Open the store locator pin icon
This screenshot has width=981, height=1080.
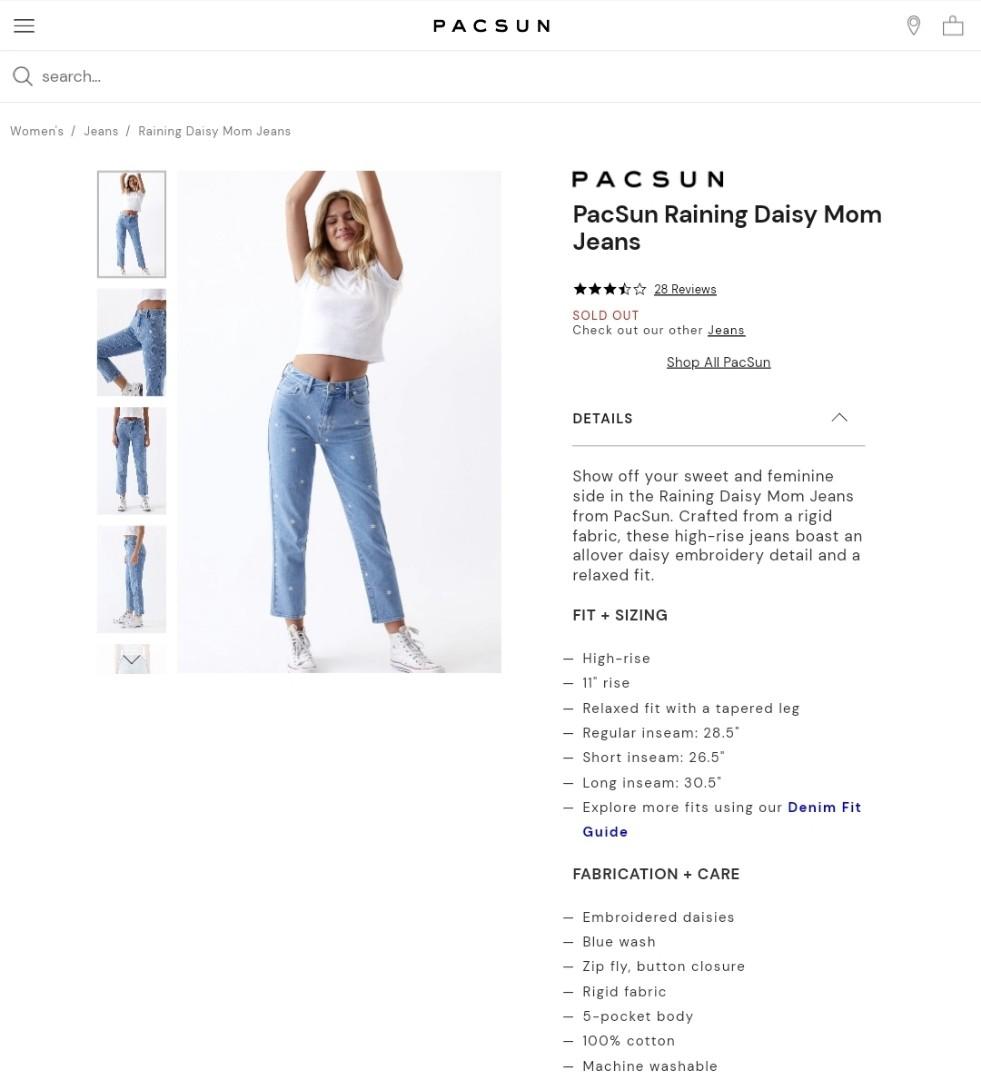913,25
